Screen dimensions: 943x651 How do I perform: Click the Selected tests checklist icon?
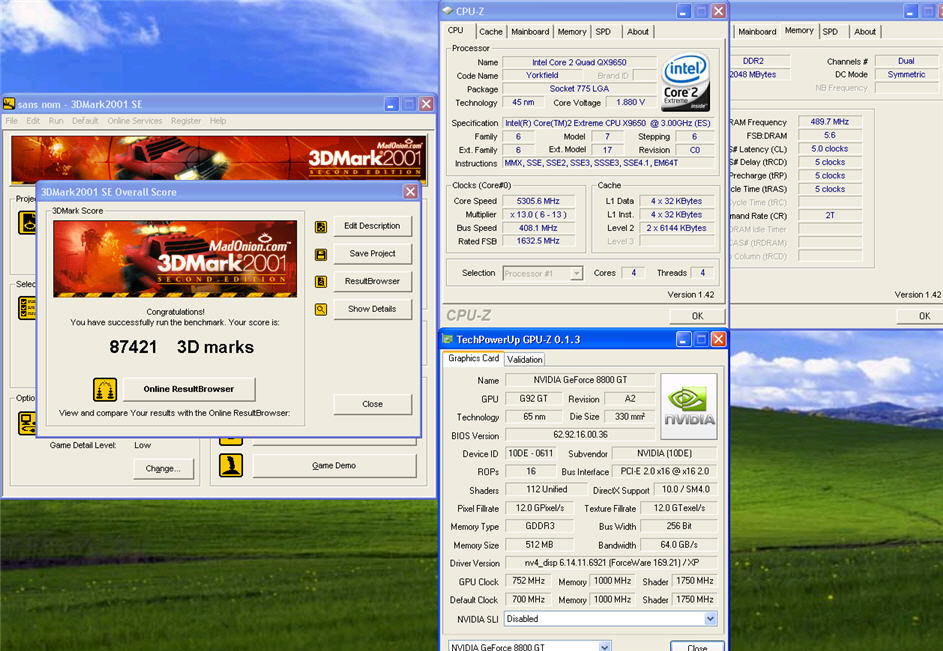coord(26,308)
